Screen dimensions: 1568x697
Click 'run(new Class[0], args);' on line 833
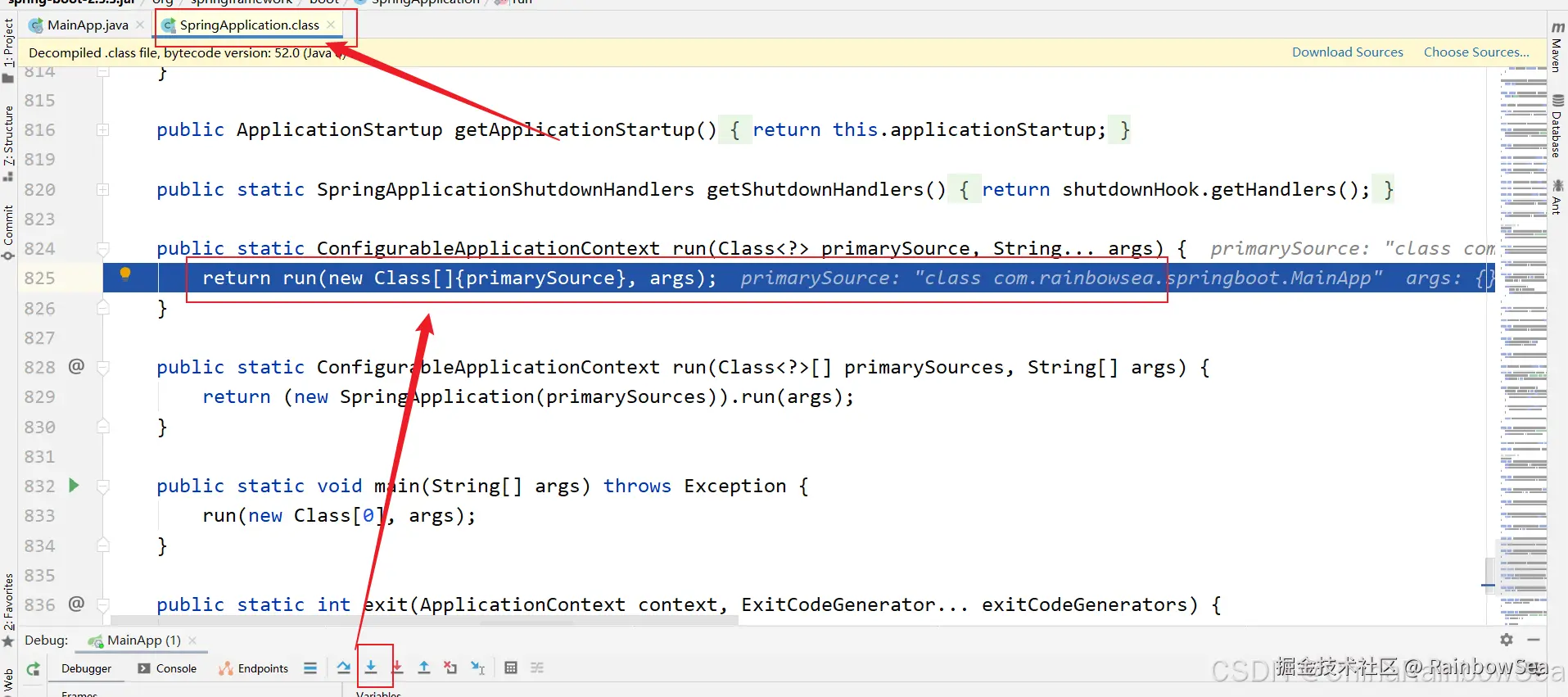pyautogui.click(x=339, y=515)
